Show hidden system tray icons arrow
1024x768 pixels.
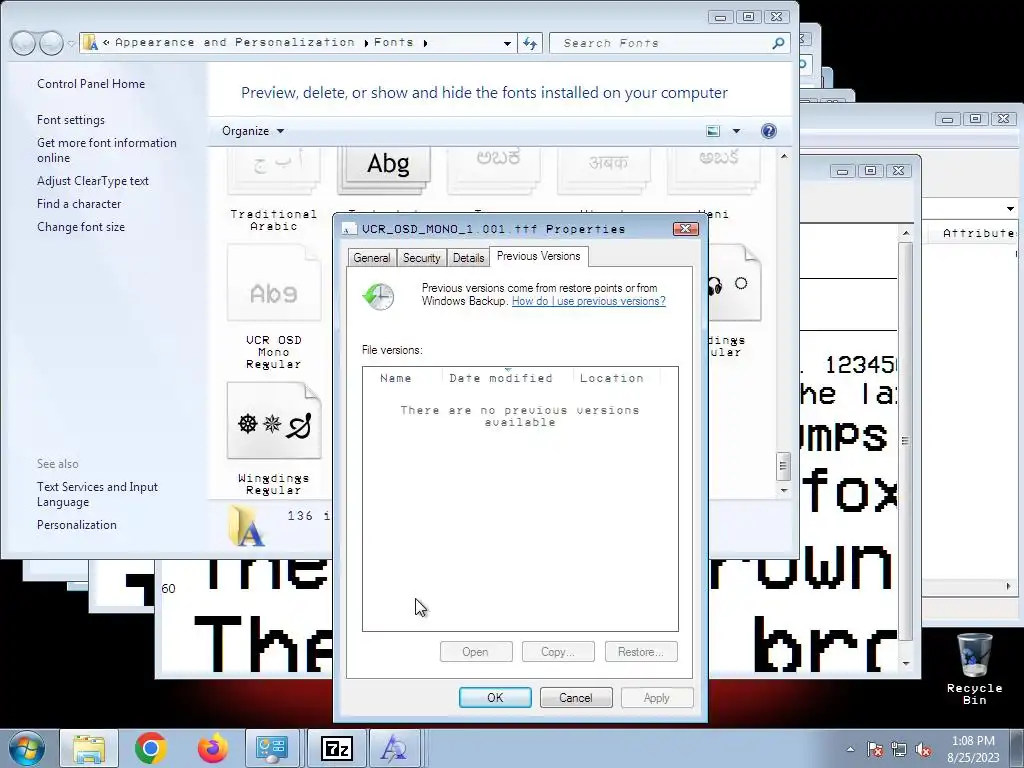click(850, 749)
